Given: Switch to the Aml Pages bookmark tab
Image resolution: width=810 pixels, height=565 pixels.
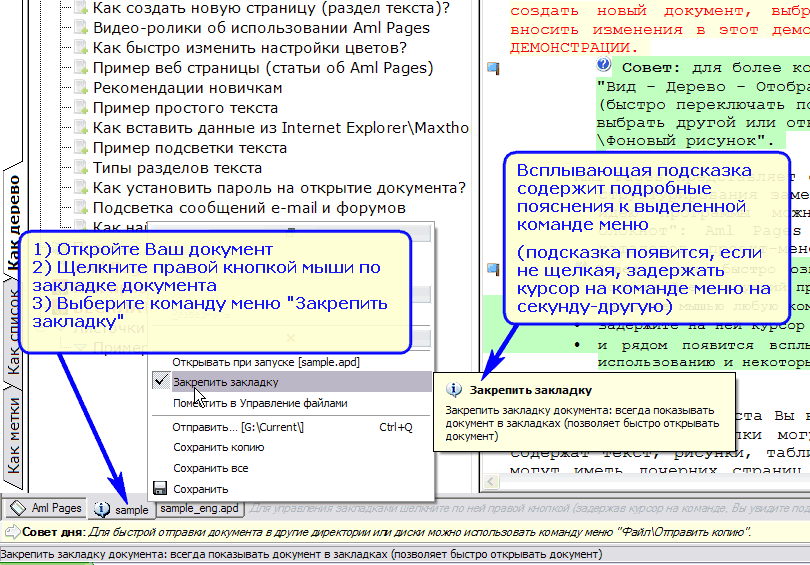Looking at the screenshot, I should [46, 508].
